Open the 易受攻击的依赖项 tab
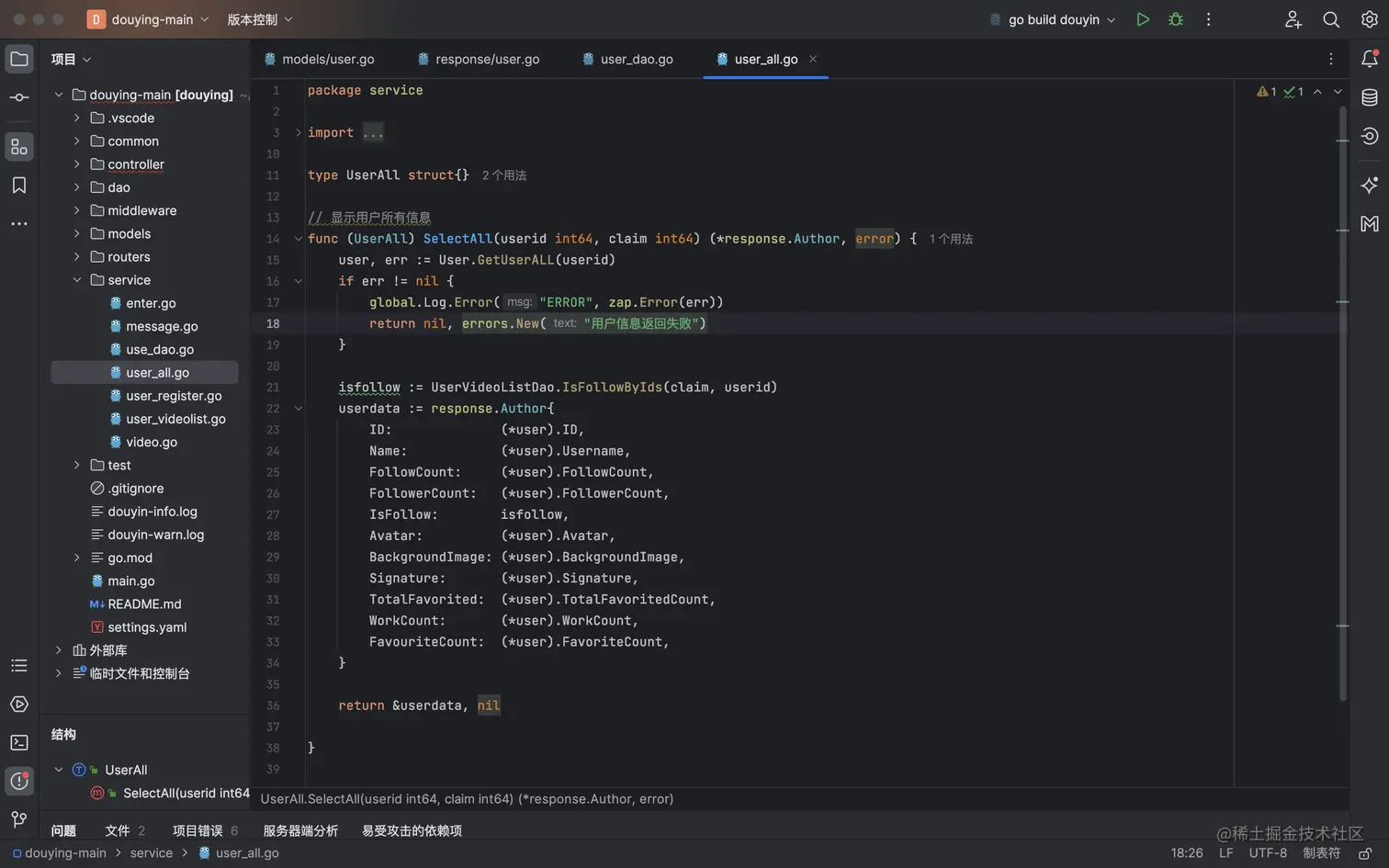The width and height of the screenshot is (1389, 868). (412, 830)
